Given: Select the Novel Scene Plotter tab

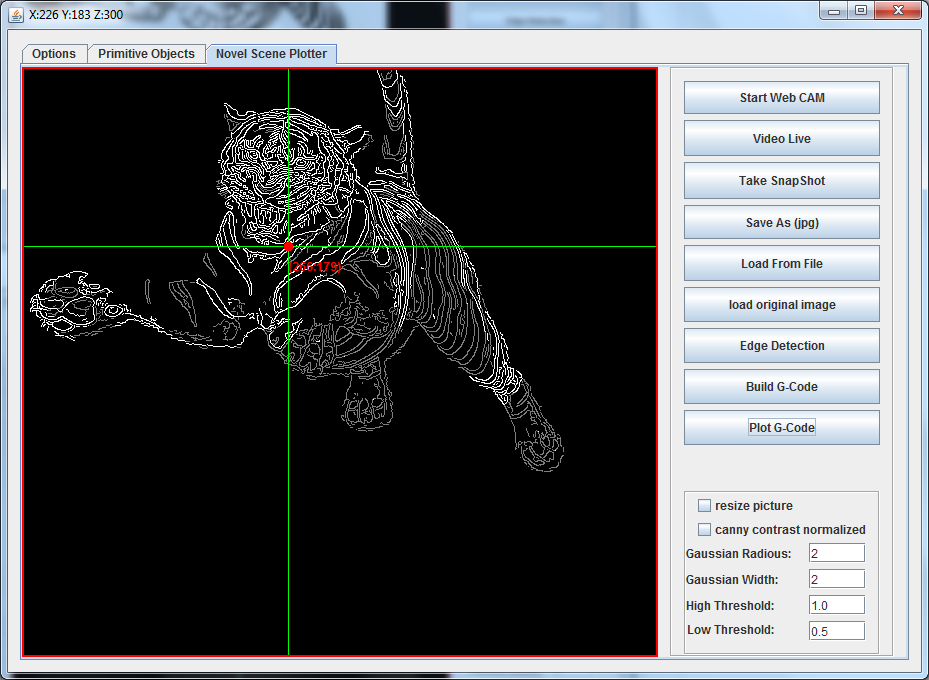Looking at the screenshot, I should pyautogui.click(x=271, y=54).
